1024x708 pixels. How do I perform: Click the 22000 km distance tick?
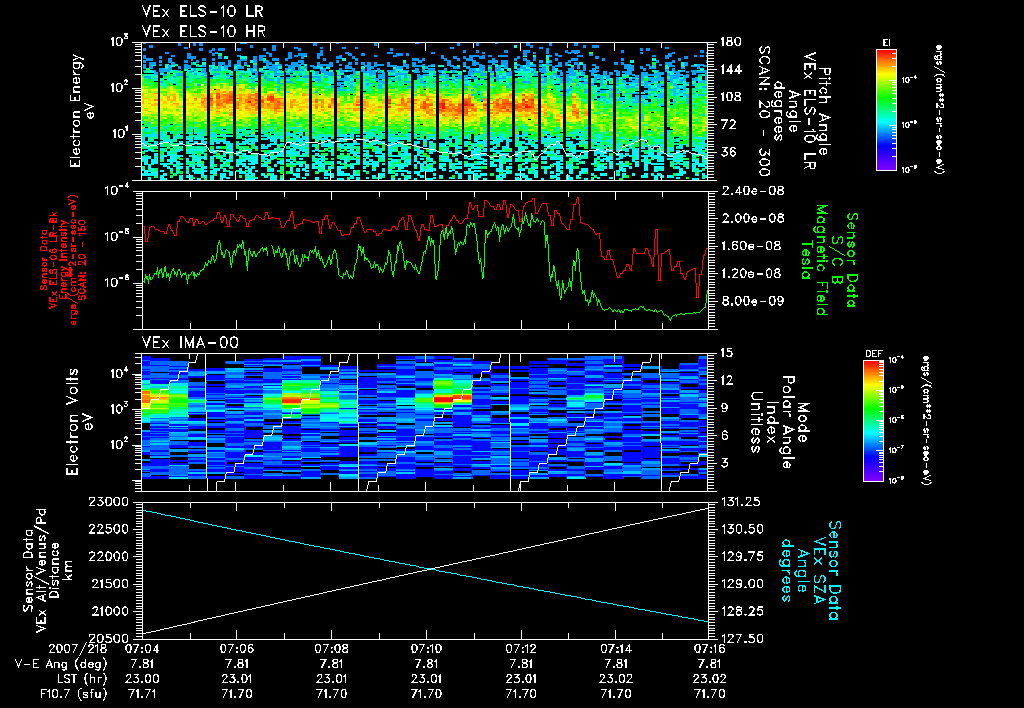(x=110, y=556)
